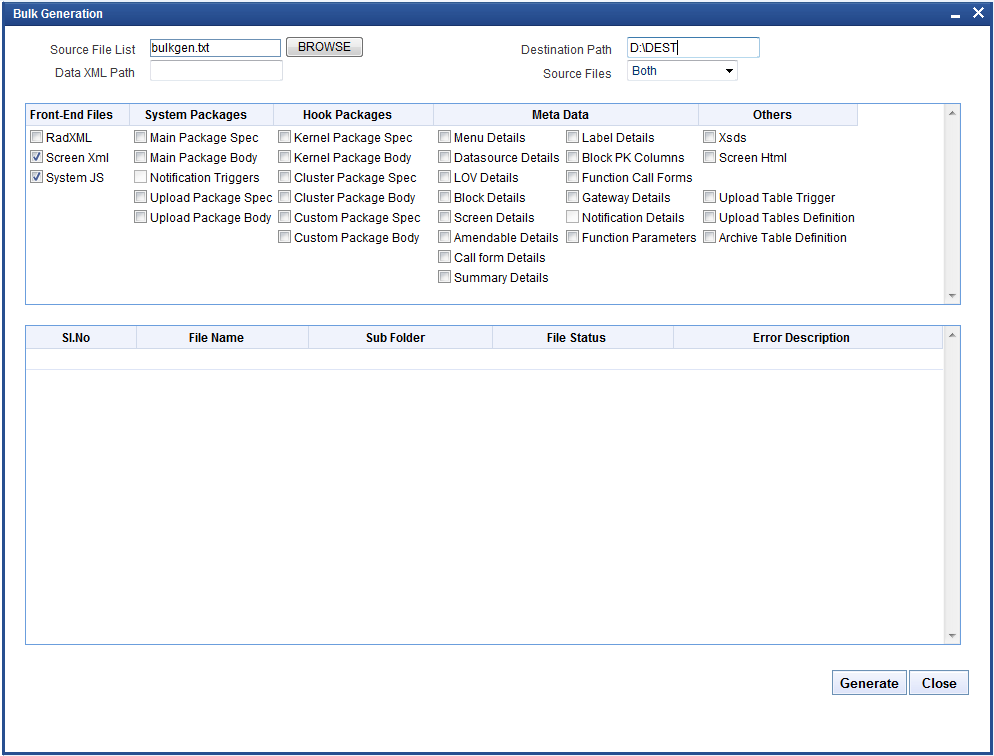Screen dimensions: 994x756
Task: Tick Upload Table Trigger checkbox
Action: pos(709,197)
